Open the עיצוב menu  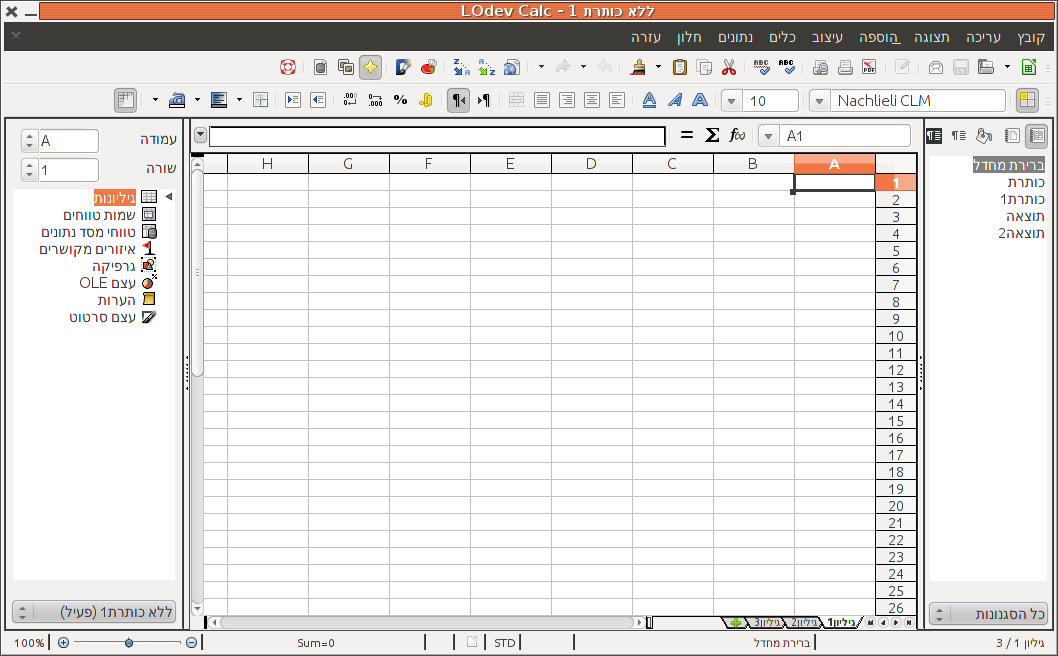[x=827, y=37]
